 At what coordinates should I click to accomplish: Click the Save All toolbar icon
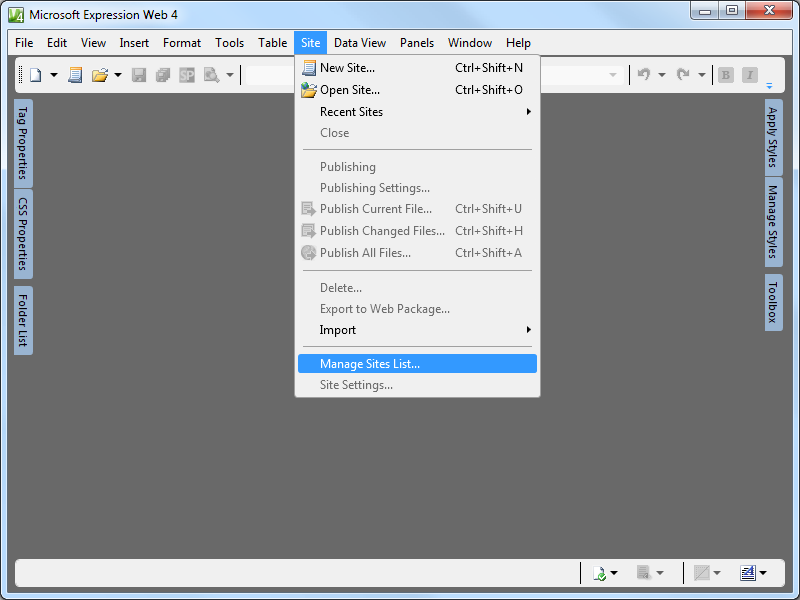pos(163,76)
